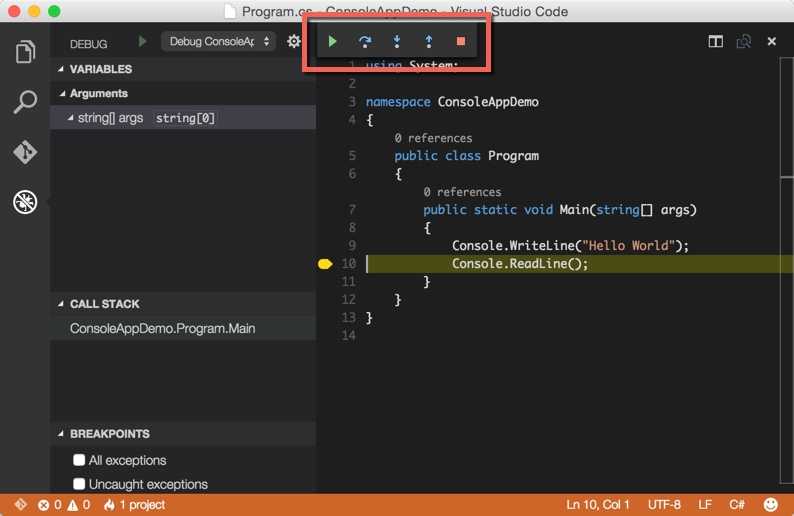Open the Search magnifier in sidebar
The width and height of the screenshot is (794, 516).
pyautogui.click(x=25, y=101)
